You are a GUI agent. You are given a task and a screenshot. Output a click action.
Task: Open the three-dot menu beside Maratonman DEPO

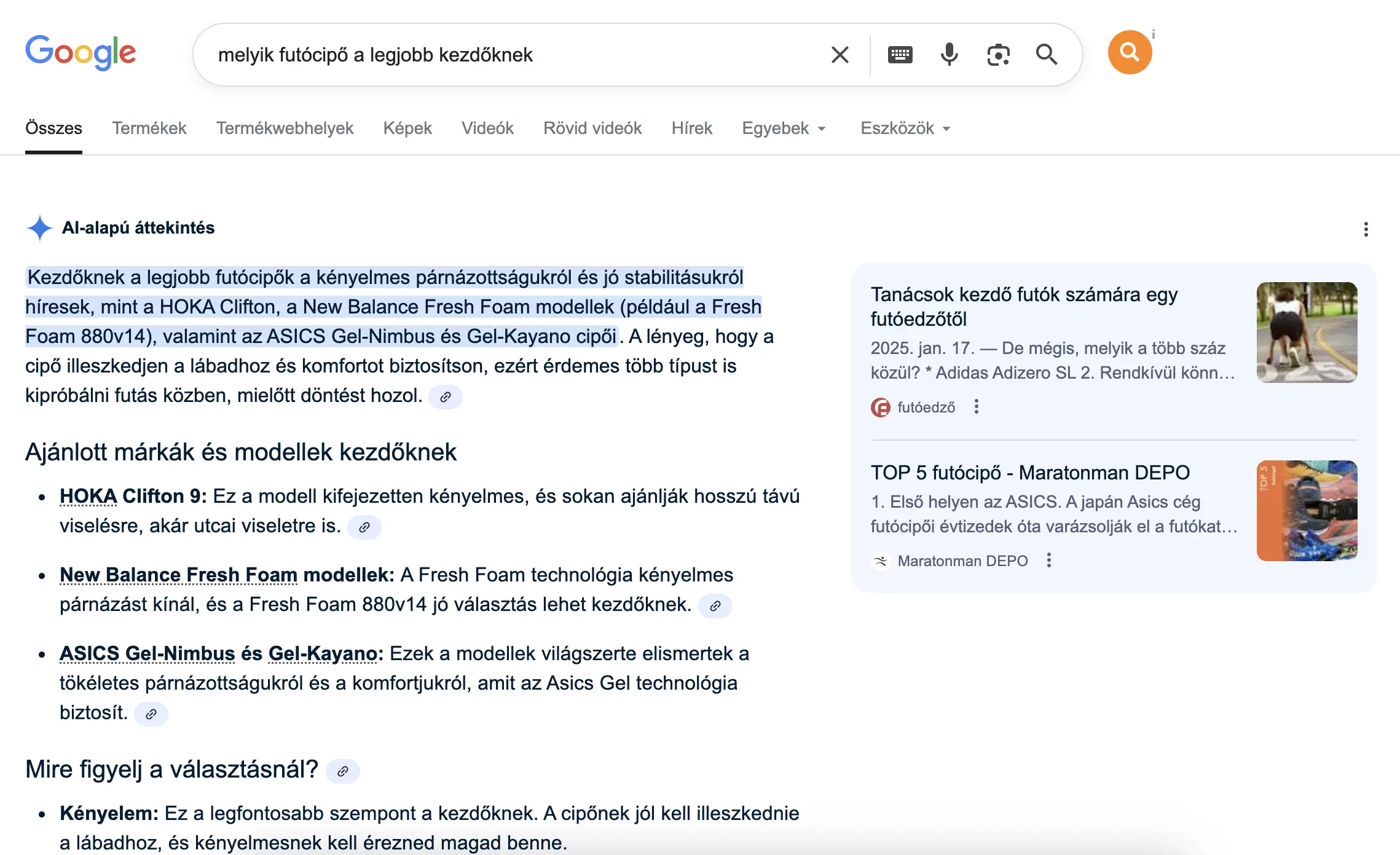click(x=1048, y=560)
